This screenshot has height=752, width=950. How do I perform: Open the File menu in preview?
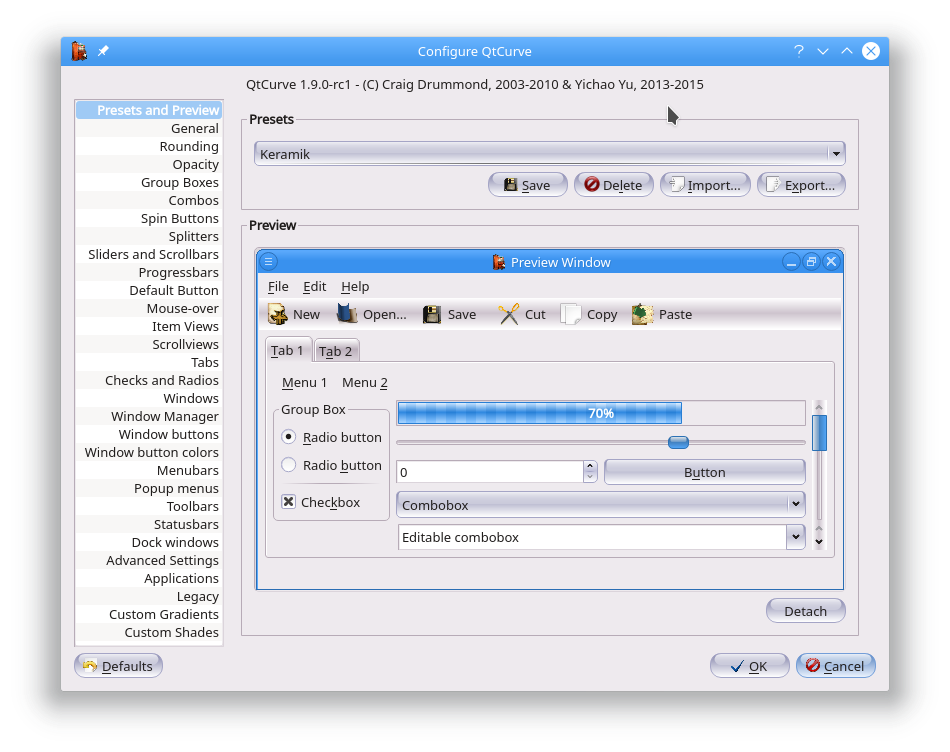point(278,287)
